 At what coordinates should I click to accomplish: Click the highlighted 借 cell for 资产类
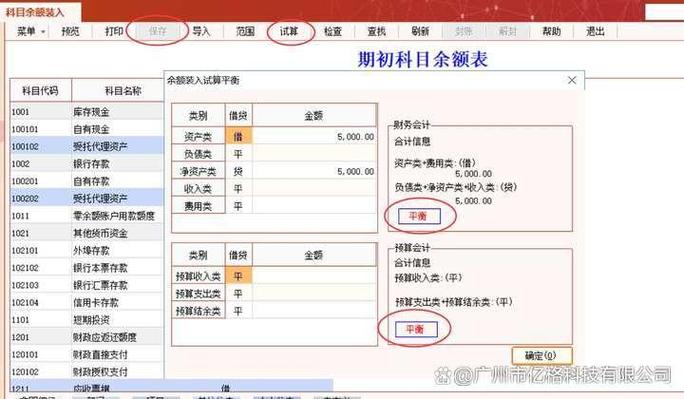coord(238,136)
